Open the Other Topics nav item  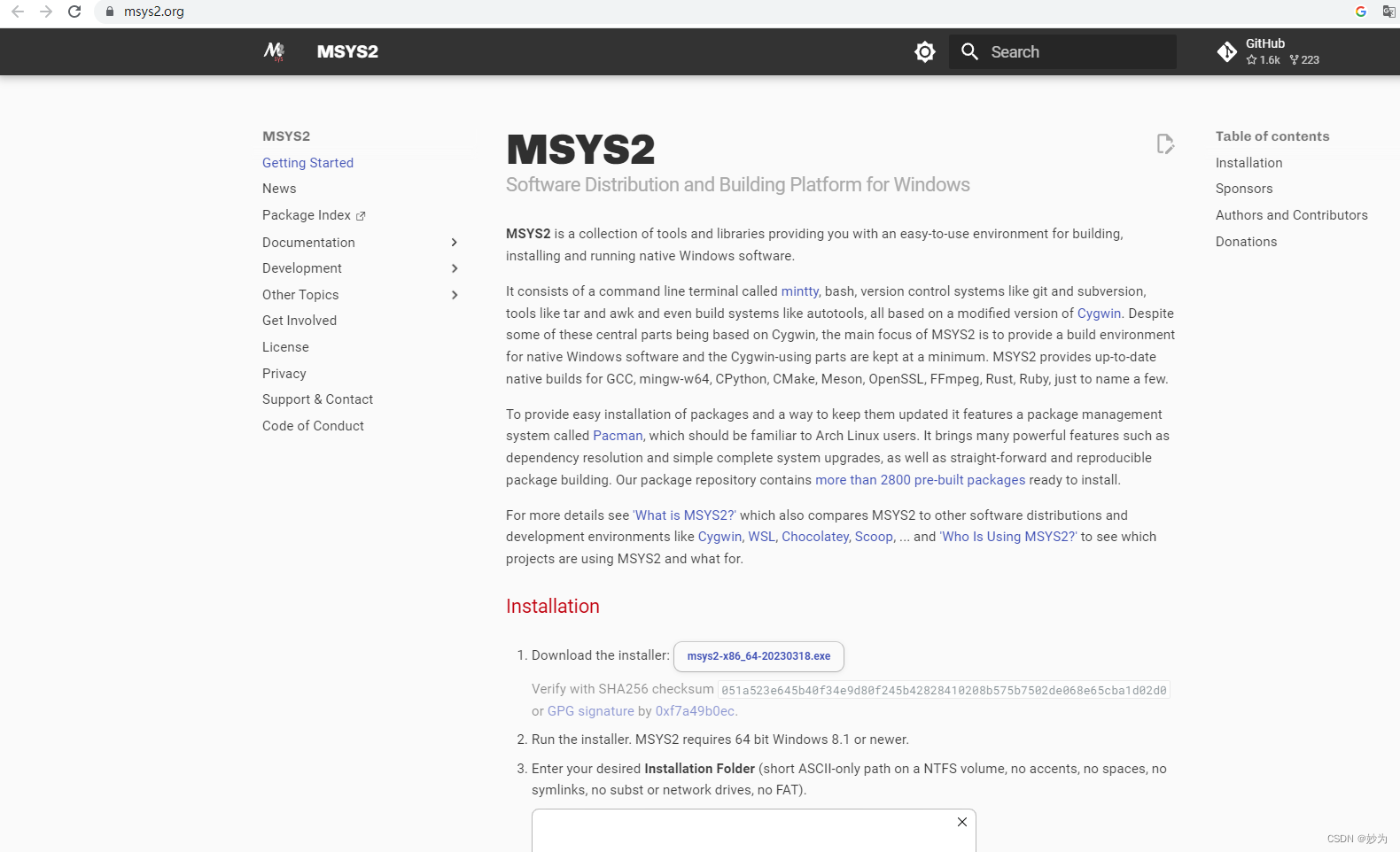pos(300,295)
